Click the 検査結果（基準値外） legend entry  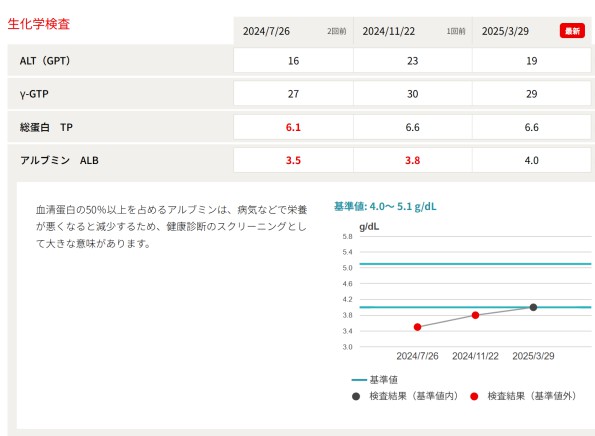click(523, 396)
